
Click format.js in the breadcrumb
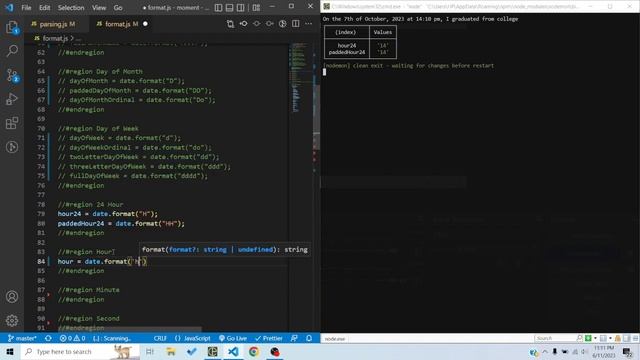pyautogui.click(x=55, y=38)
